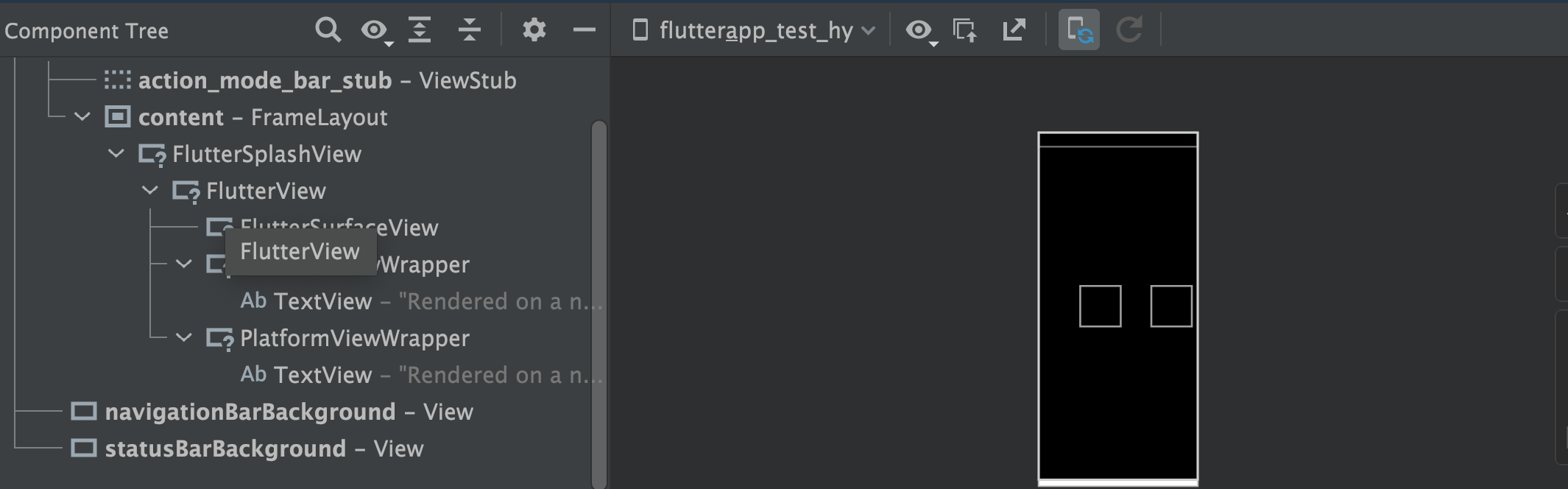Collapse the content FrameLayout node
The width and height of the screenshot is (1568, 489).
(x=82, y=117)
